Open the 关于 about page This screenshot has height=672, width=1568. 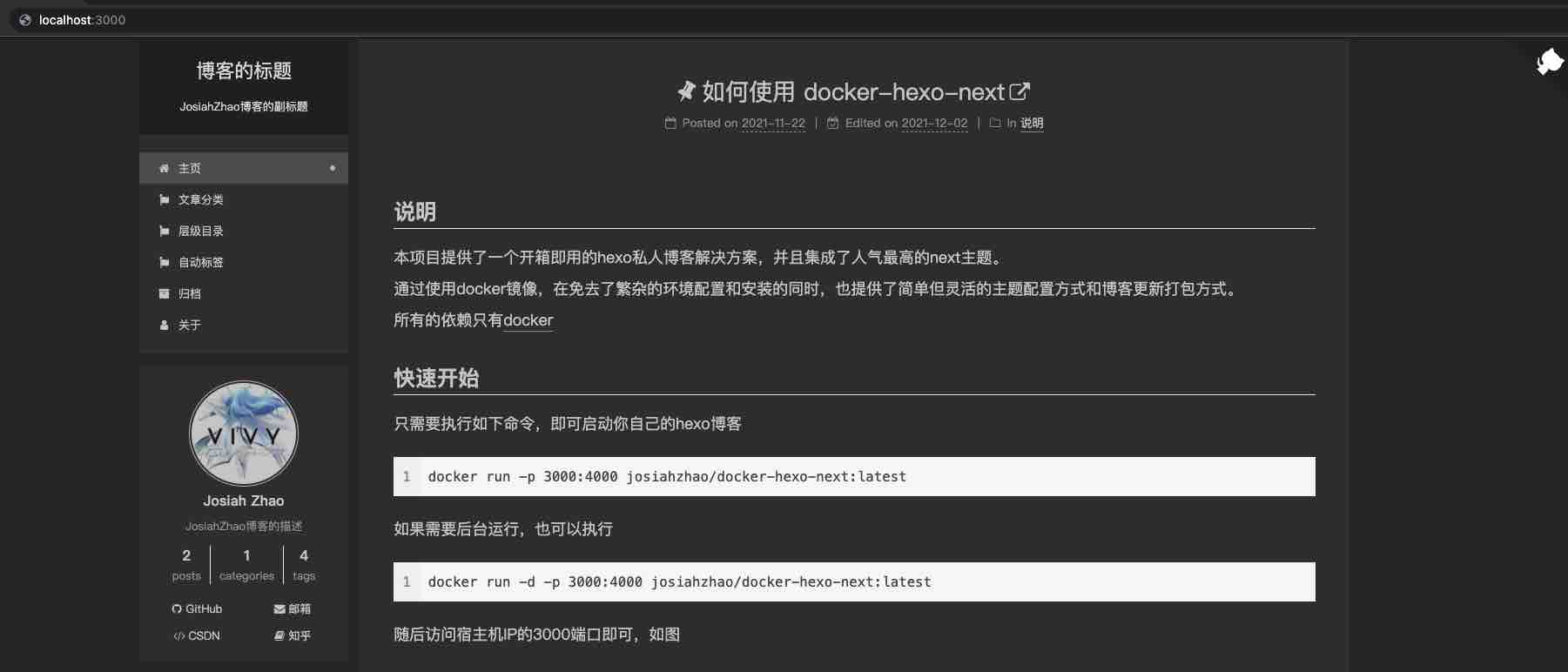click(189, 325)
